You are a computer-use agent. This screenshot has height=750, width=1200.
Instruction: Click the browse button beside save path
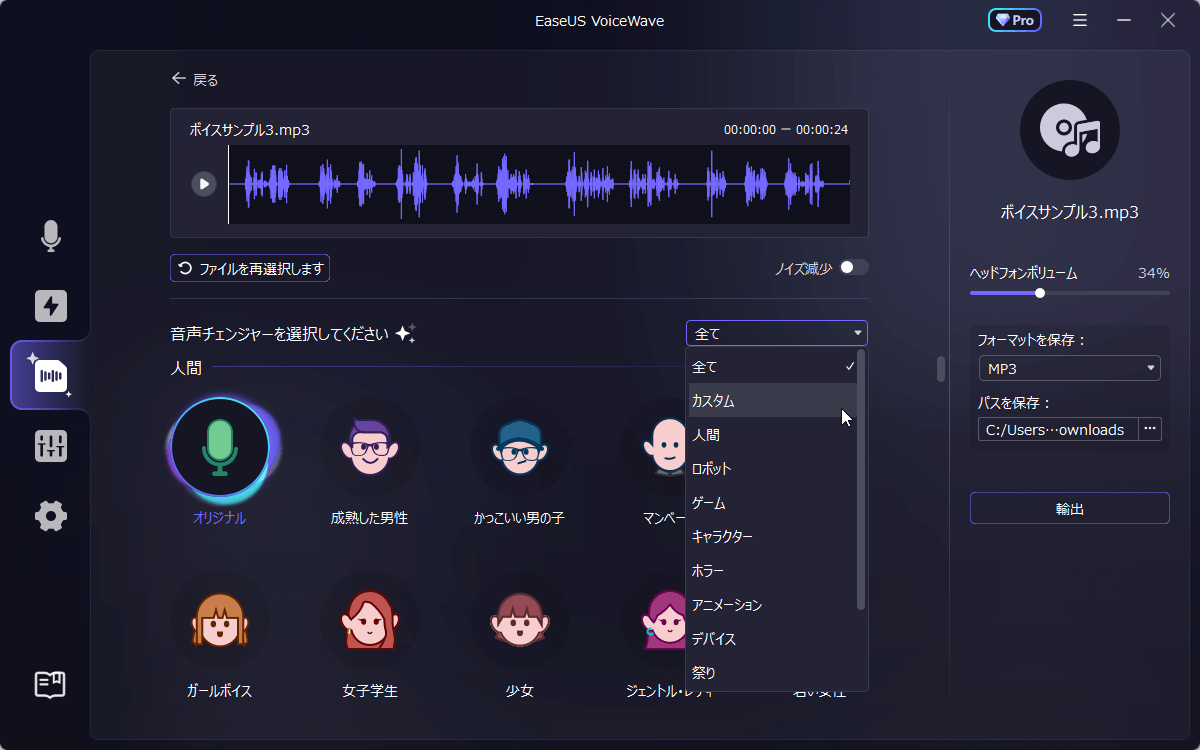click(1150, 430)
